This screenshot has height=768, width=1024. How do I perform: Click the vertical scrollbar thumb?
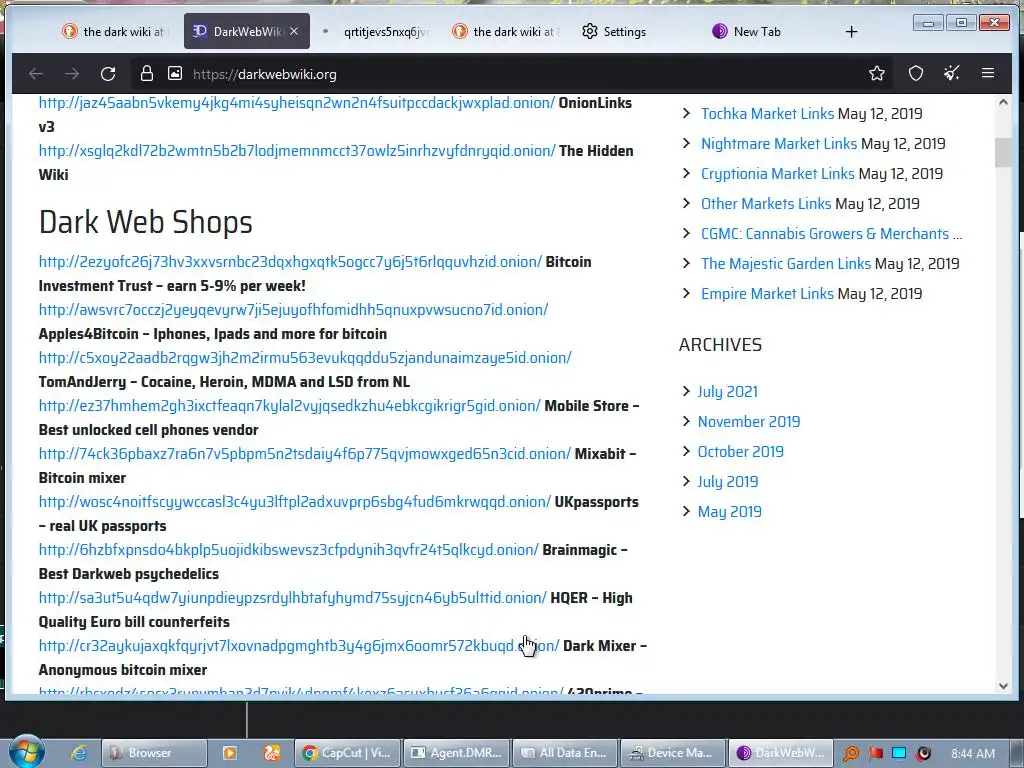1003,152
